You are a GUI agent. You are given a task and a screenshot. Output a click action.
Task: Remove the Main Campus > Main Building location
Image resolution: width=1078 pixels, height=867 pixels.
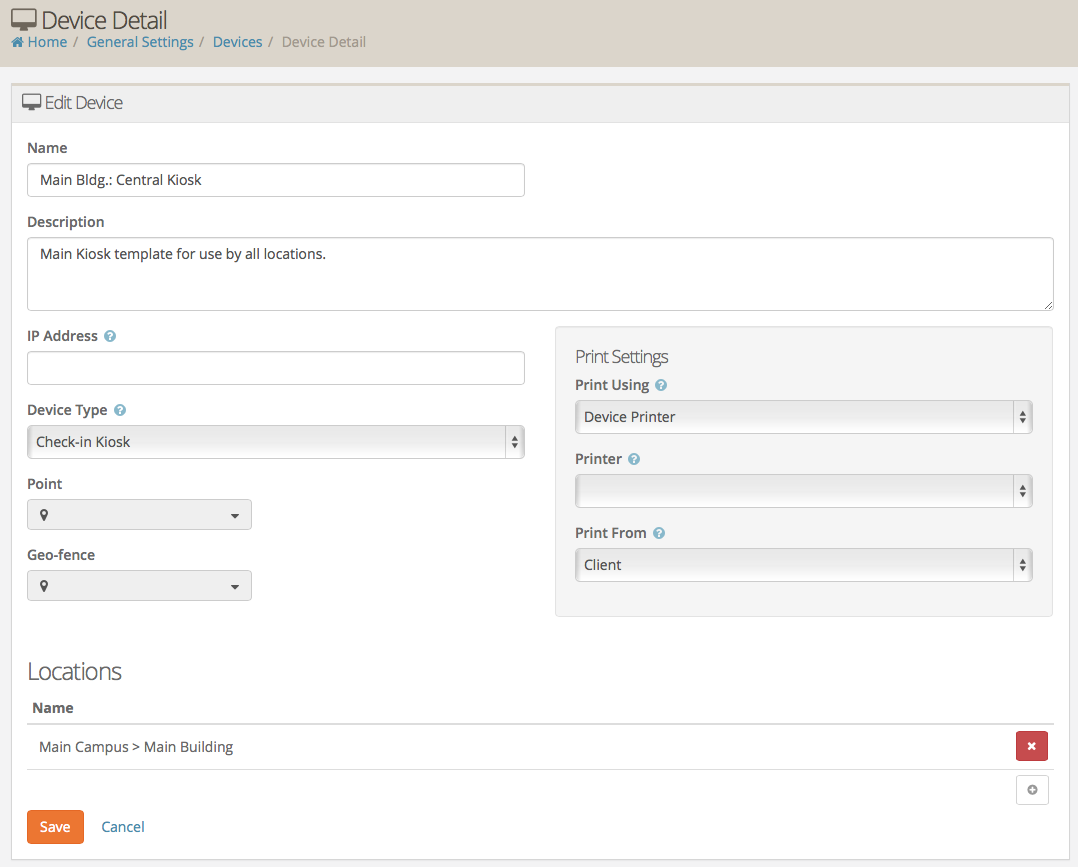pos(1031,746)
